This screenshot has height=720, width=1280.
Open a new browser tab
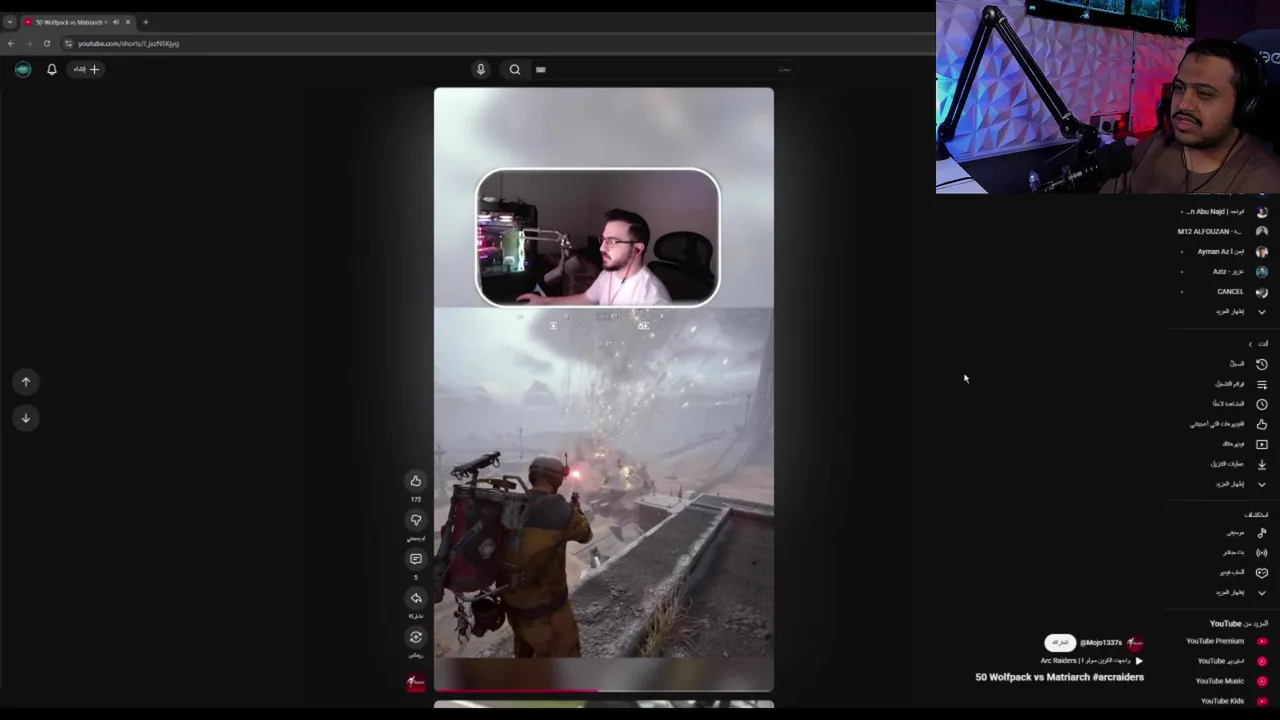point(145,22)
